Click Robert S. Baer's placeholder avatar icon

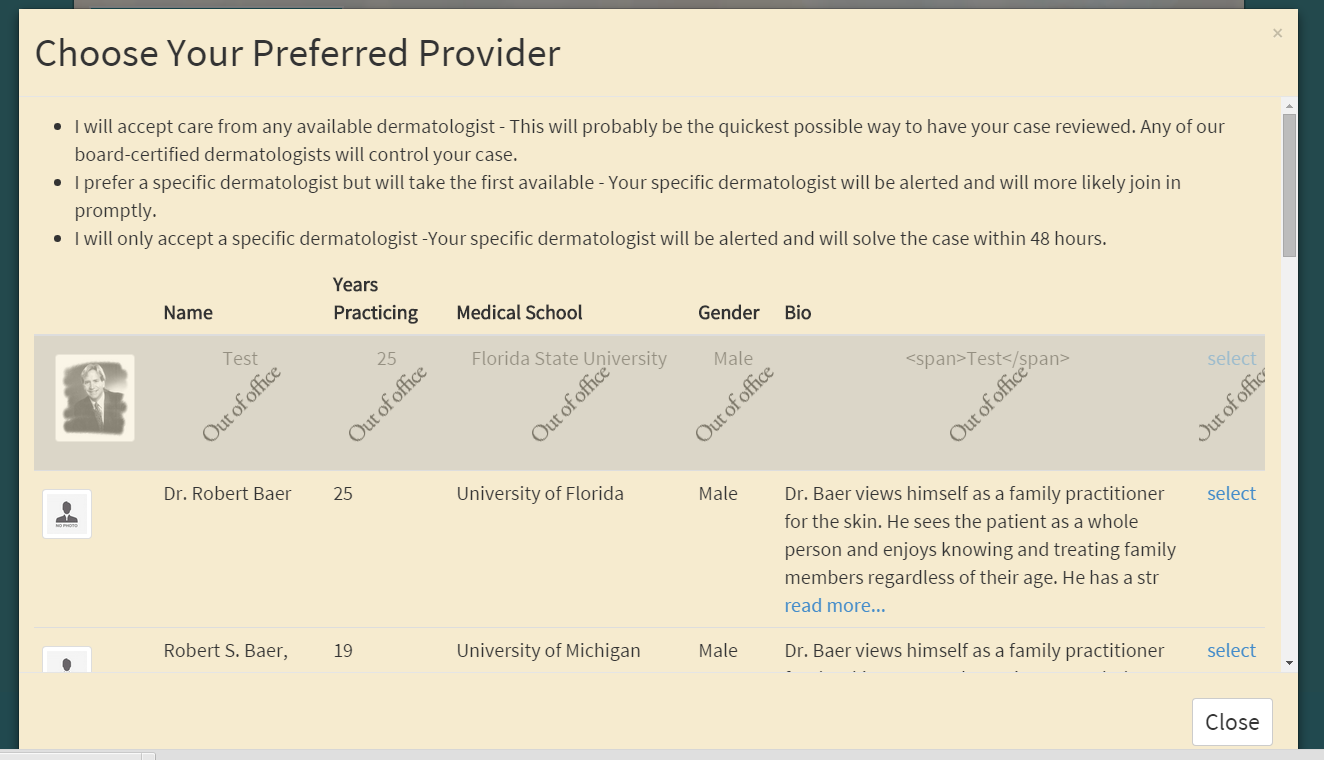pos(67,660)
